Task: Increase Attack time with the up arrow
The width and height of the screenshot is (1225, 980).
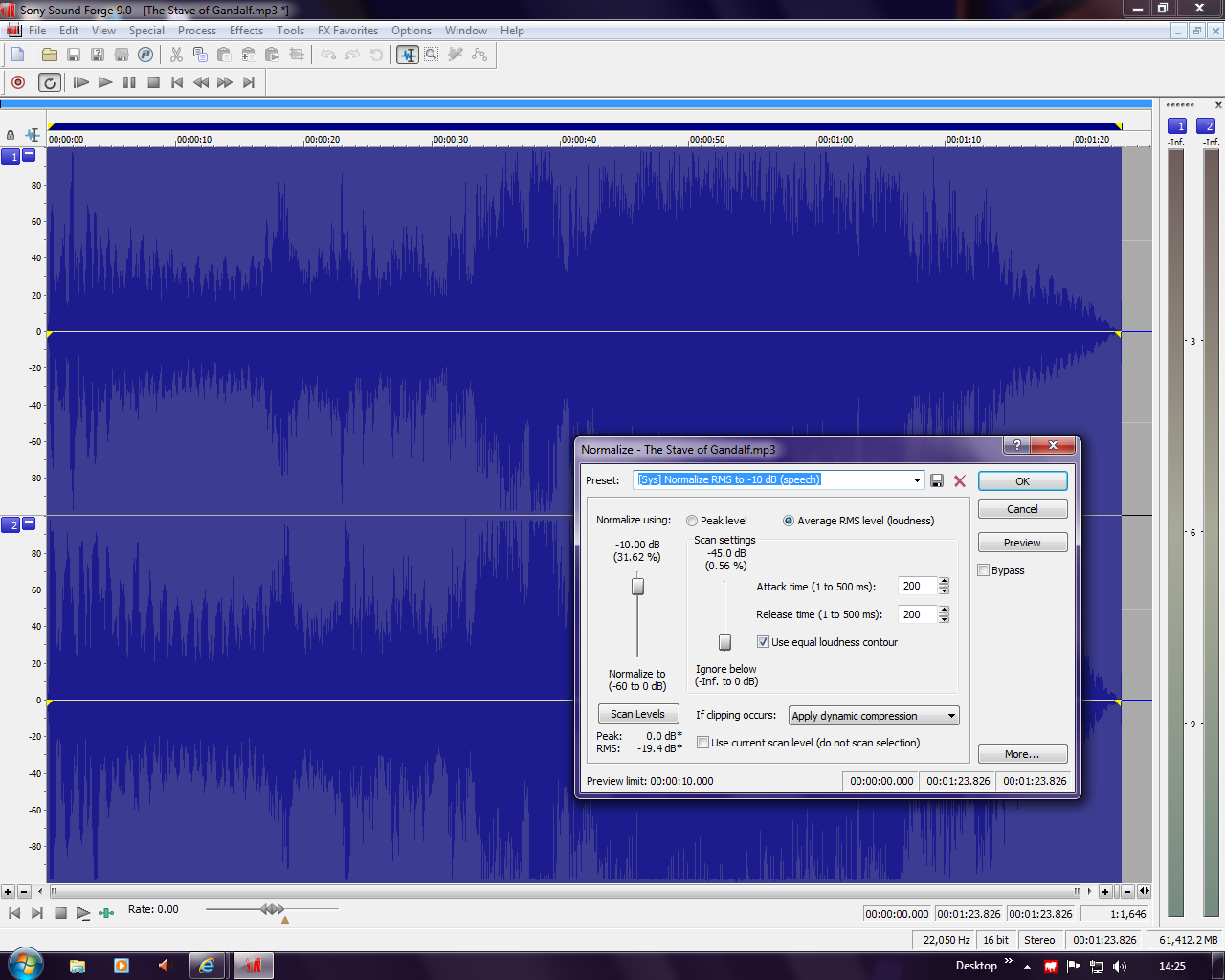Action: [x=944, y=582]
